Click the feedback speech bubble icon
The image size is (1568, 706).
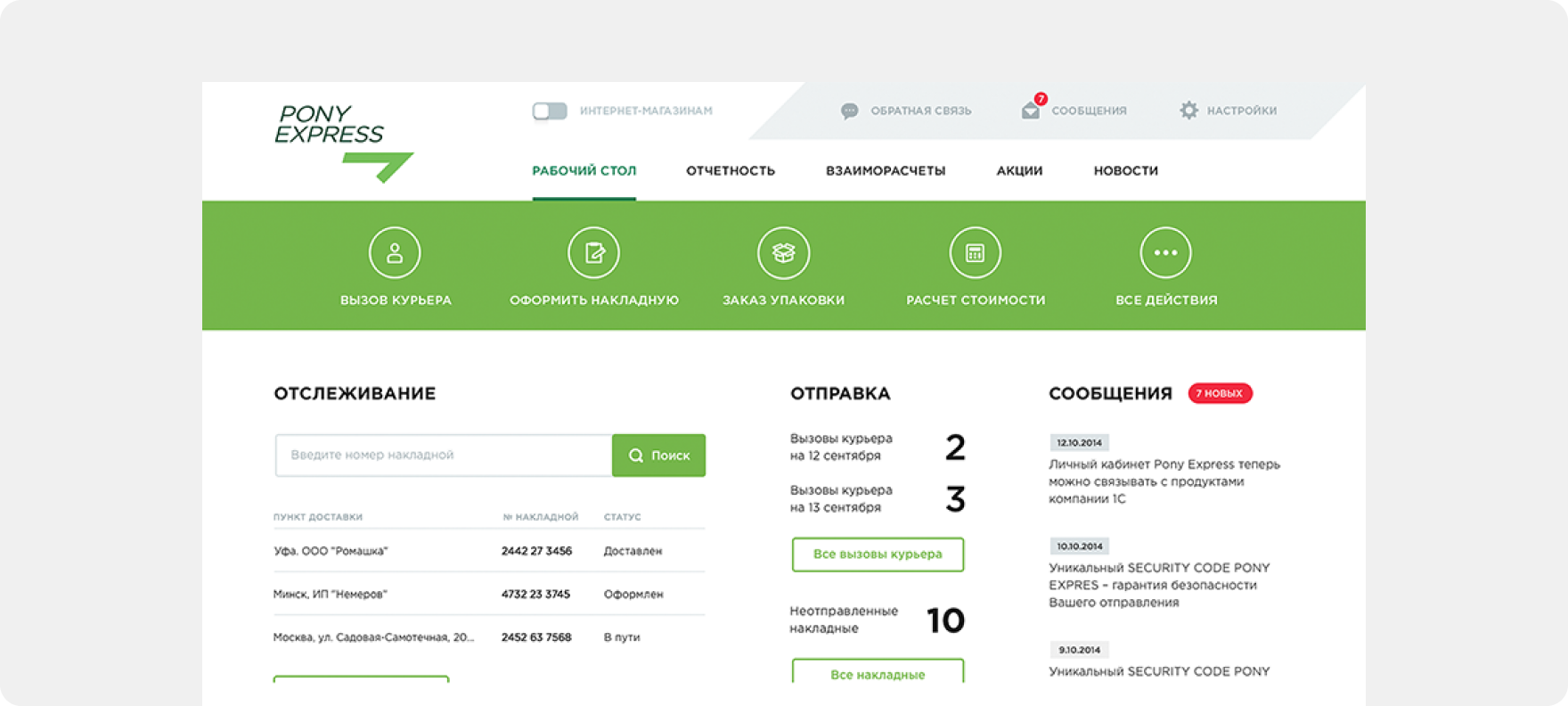pos(849,111)
